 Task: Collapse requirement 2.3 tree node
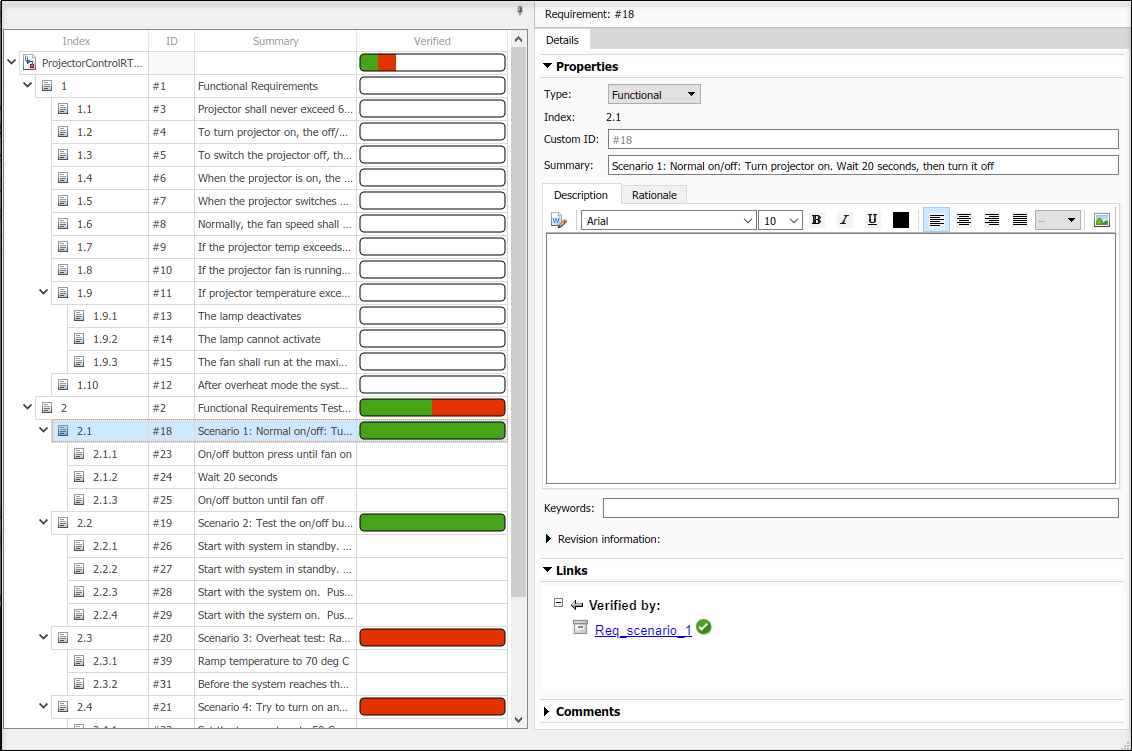[43, 638]
